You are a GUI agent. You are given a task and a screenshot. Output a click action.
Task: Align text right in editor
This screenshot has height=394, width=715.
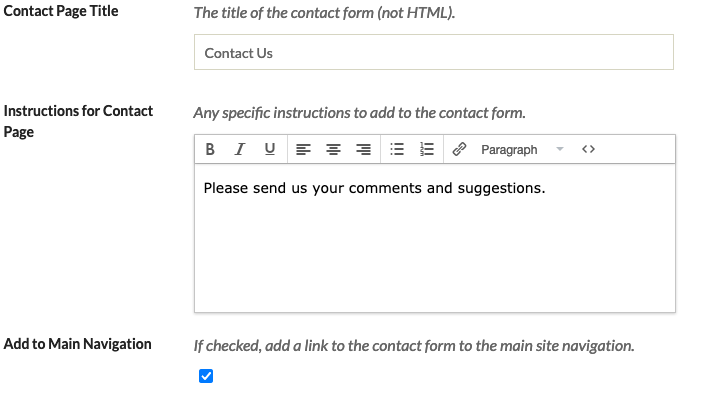tap(363, 149)
